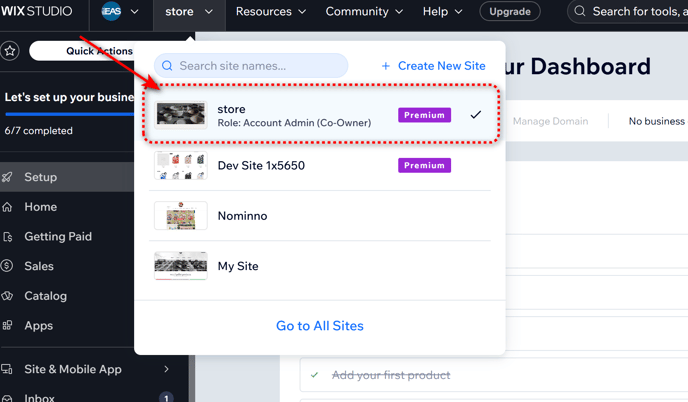This screenshot has width=688, height=402.
Task: Click Create New Site link
Action: 441,66
